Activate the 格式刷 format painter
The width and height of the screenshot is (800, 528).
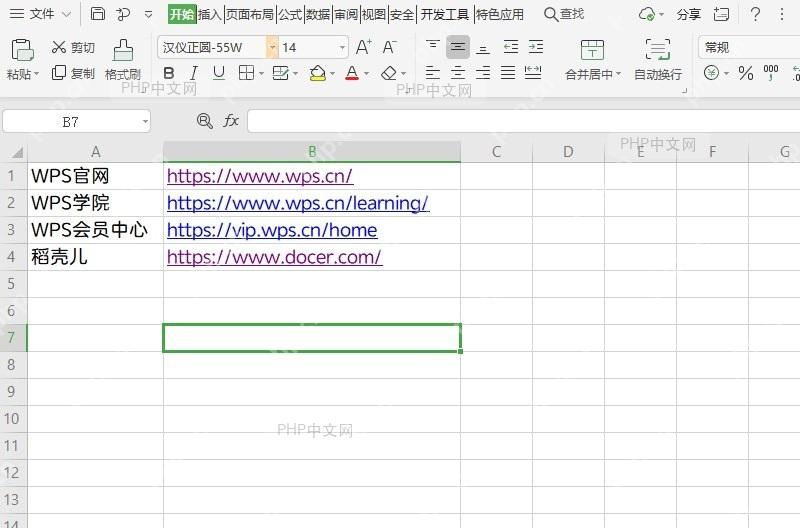122,60
